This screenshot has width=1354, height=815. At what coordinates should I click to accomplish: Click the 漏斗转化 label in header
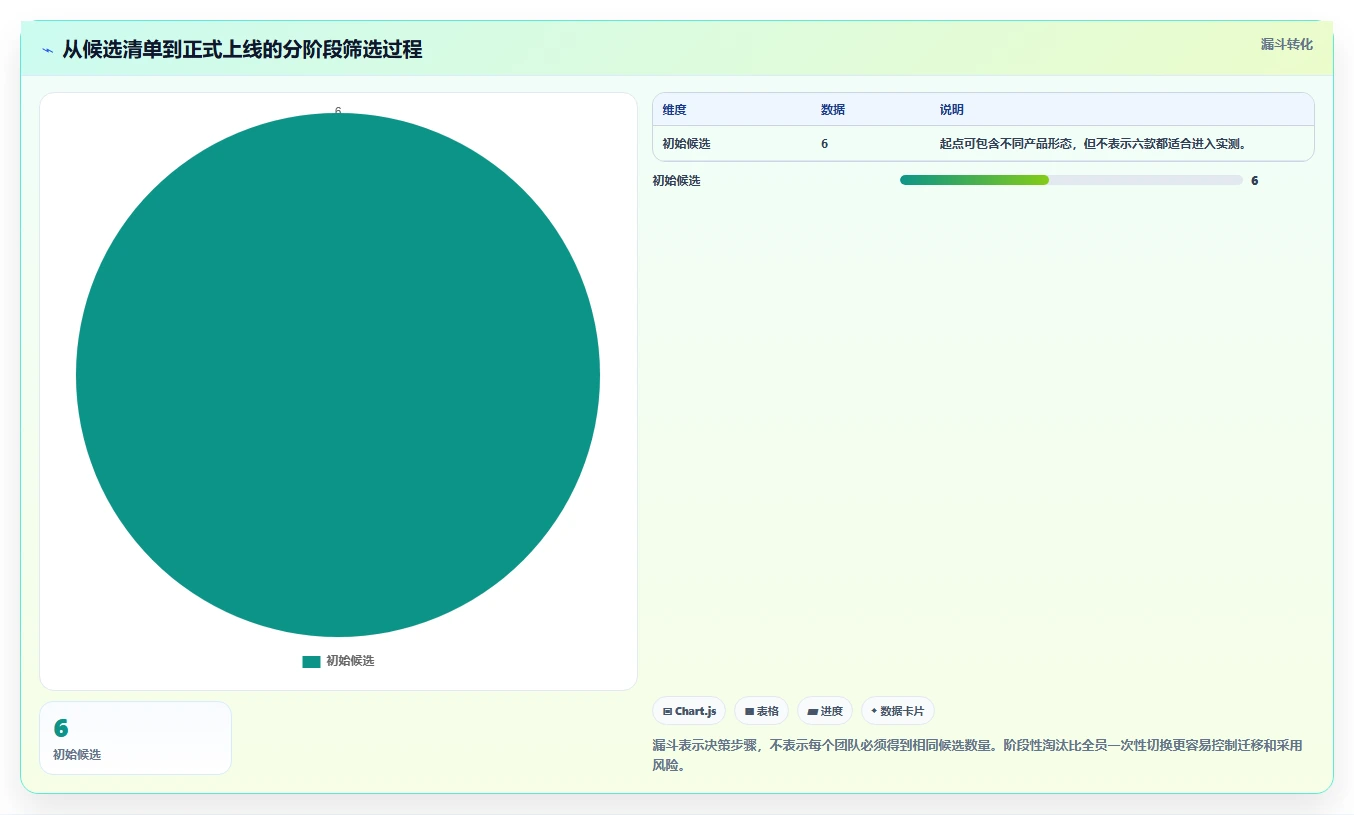coord(1286,44)
